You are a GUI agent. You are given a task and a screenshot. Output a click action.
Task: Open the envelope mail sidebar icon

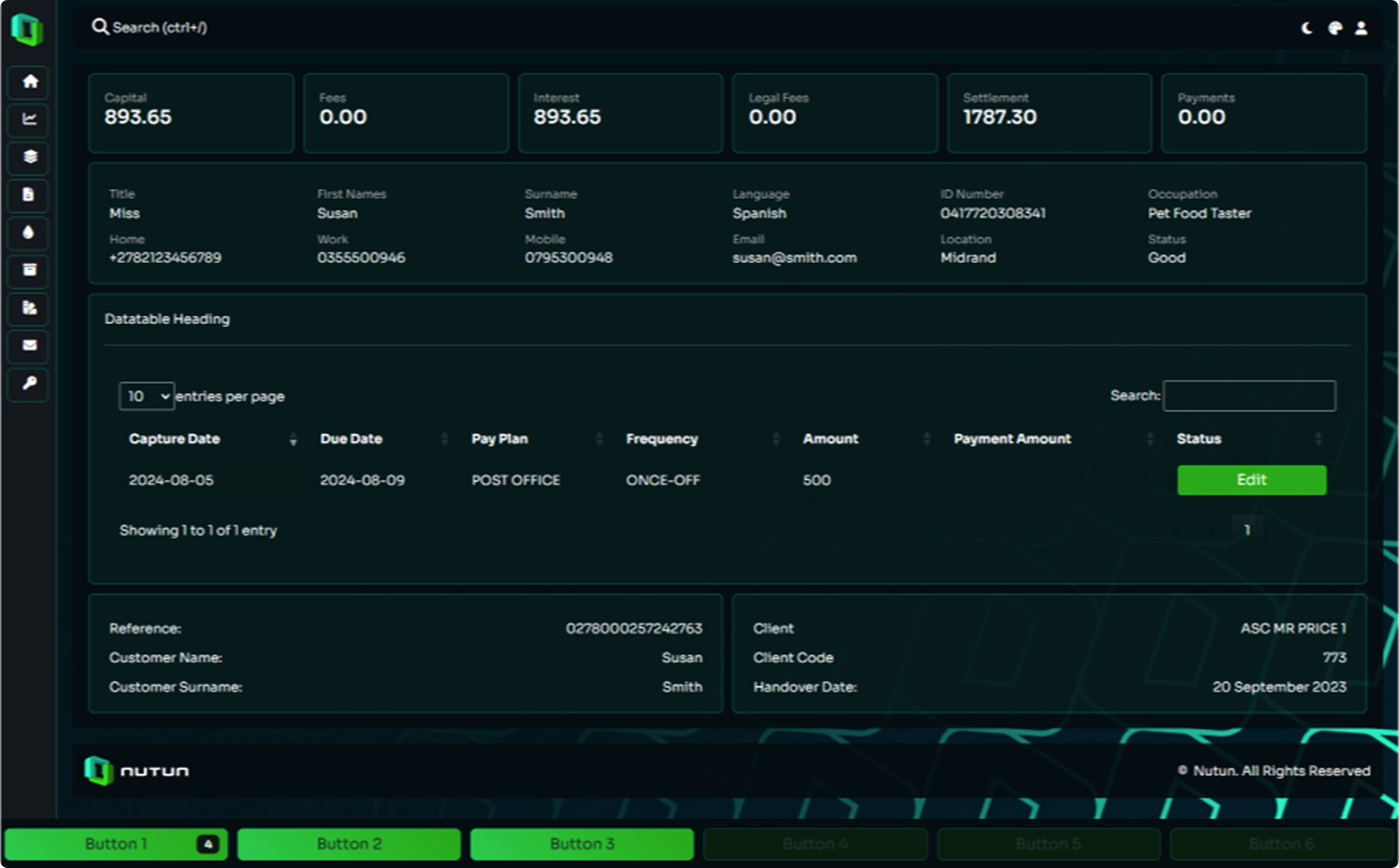tap(30, 345)
